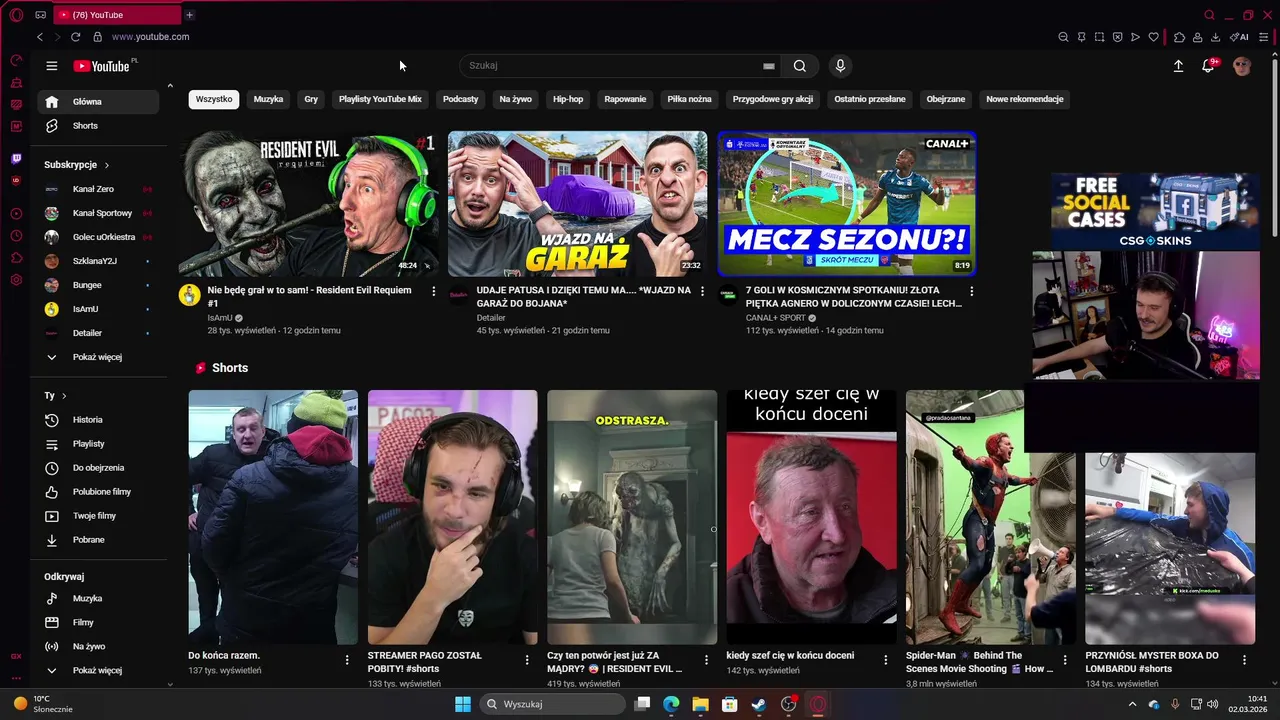Screen dimensions: 1280x720
Task: Open the Opera AI assistant button
Action: coord(1240,37)
